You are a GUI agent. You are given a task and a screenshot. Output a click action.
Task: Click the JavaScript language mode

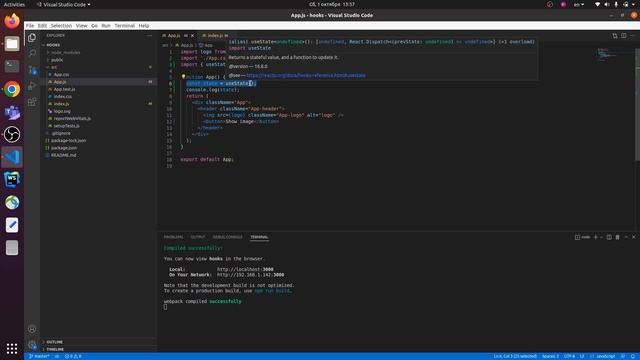605,356
